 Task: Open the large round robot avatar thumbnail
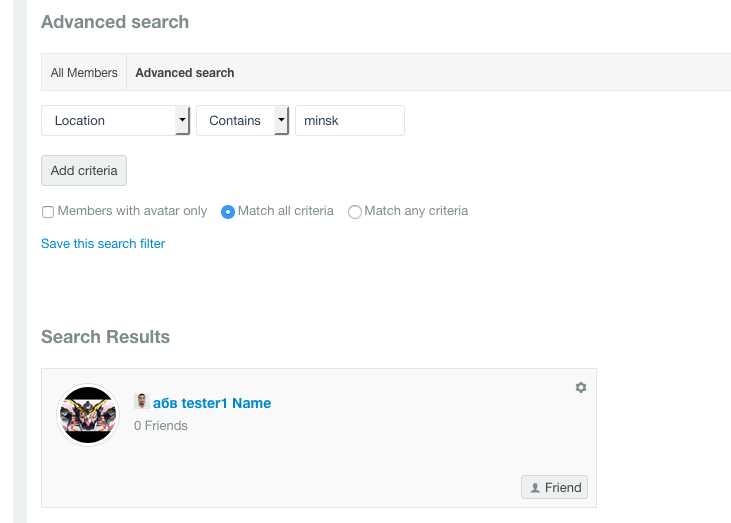pos(88,415)
